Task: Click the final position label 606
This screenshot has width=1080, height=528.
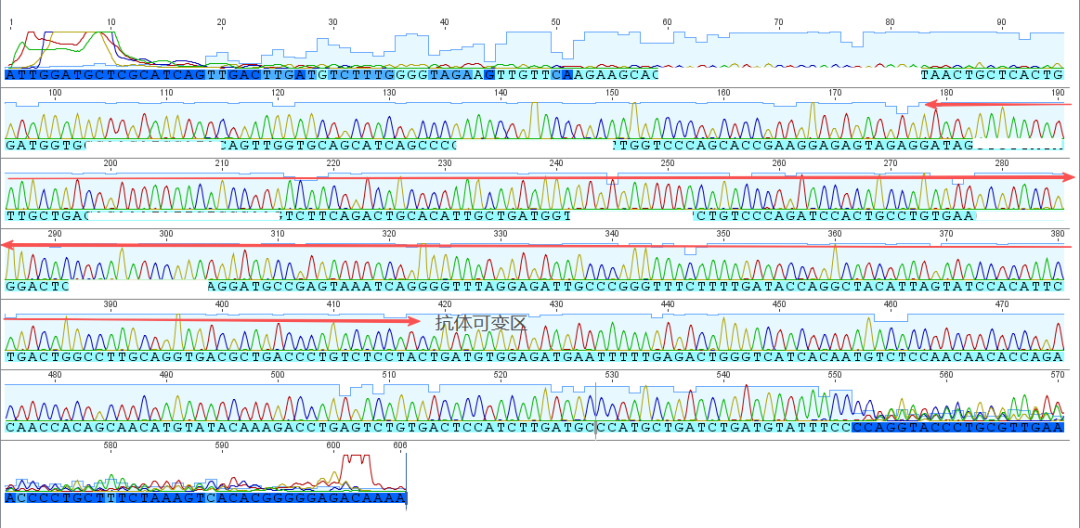Action: pos(399,445)
